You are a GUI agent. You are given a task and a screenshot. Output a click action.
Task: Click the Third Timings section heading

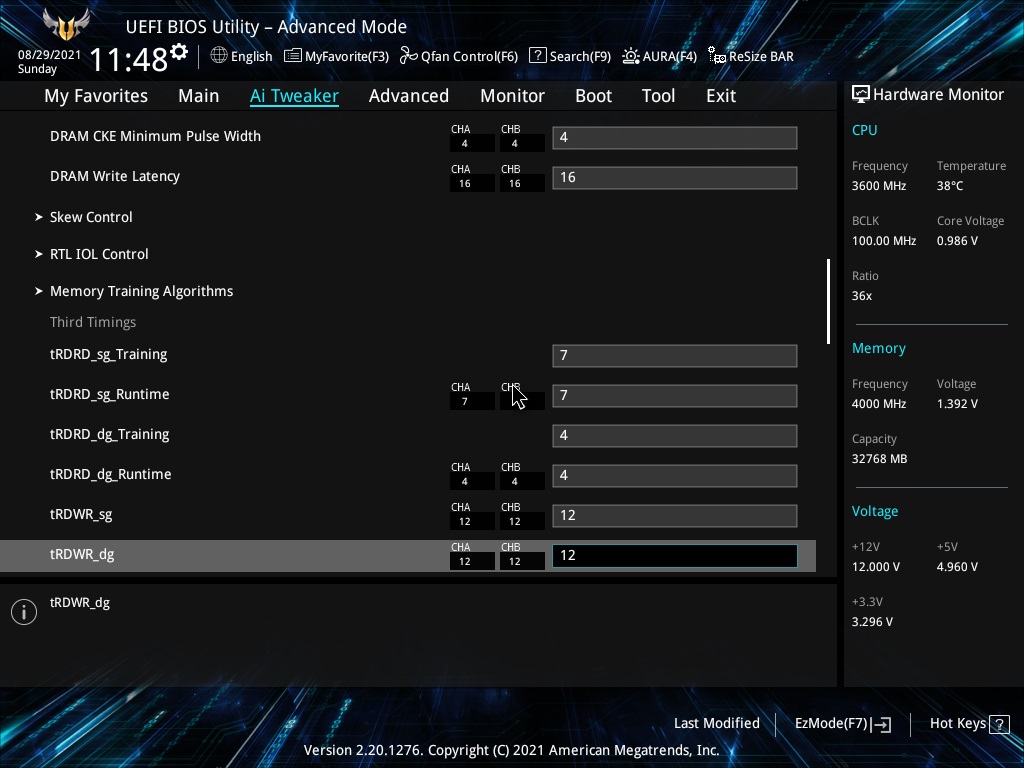[x=93, y=323]
